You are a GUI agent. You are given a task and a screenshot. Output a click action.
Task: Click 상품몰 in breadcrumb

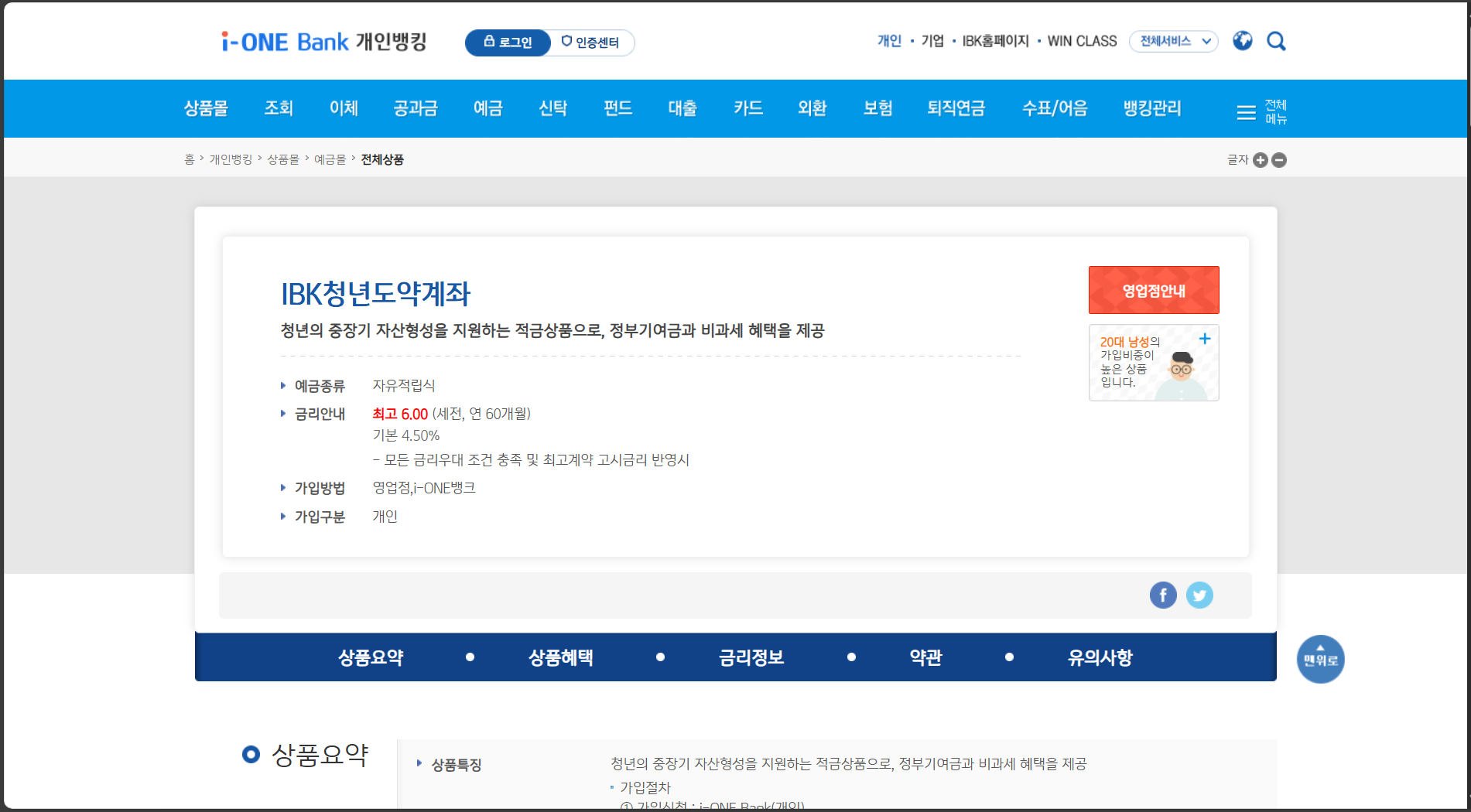point(283,159)
